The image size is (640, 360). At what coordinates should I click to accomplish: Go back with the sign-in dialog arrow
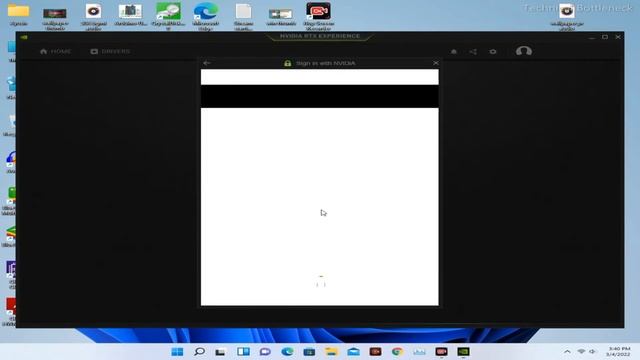[207, 63]
